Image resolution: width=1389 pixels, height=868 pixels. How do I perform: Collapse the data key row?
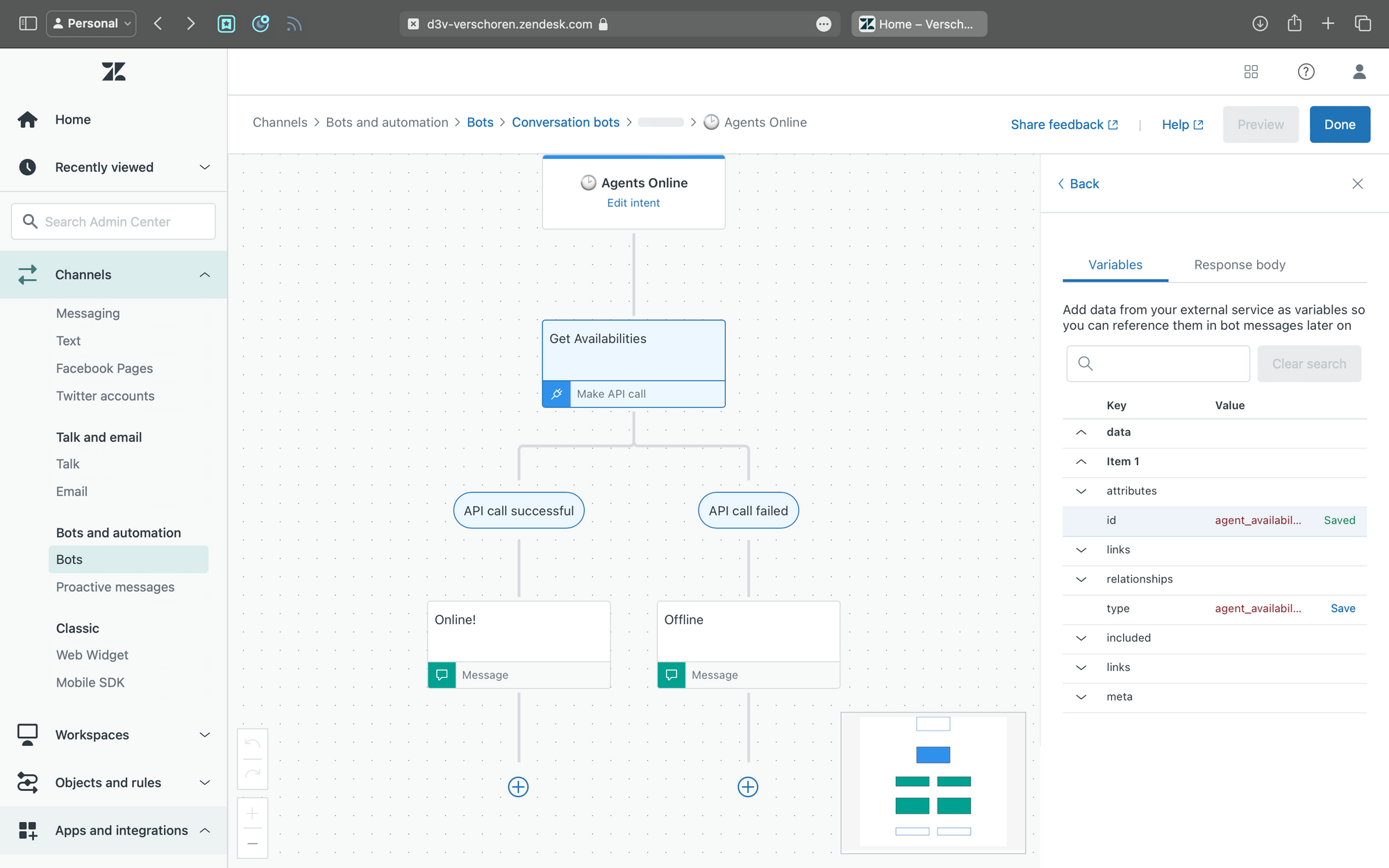[1081, 432]
